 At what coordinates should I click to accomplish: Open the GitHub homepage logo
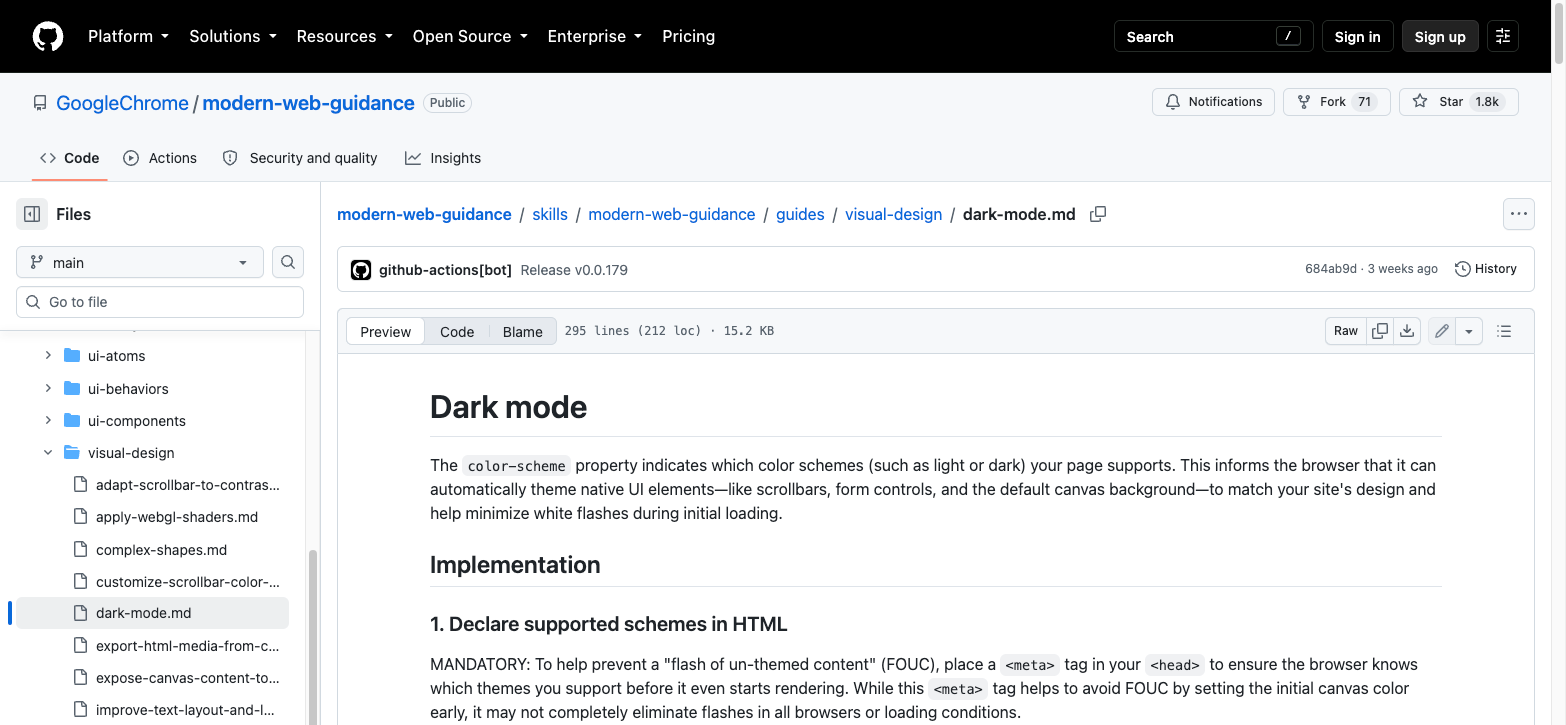(x=48, y=36)
